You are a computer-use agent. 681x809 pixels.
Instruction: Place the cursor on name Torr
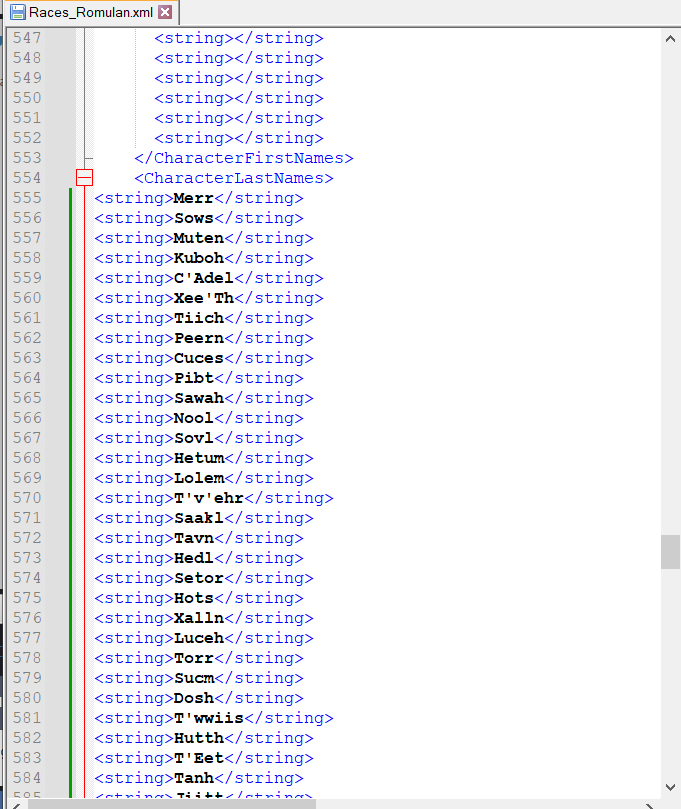click(193, 658)
